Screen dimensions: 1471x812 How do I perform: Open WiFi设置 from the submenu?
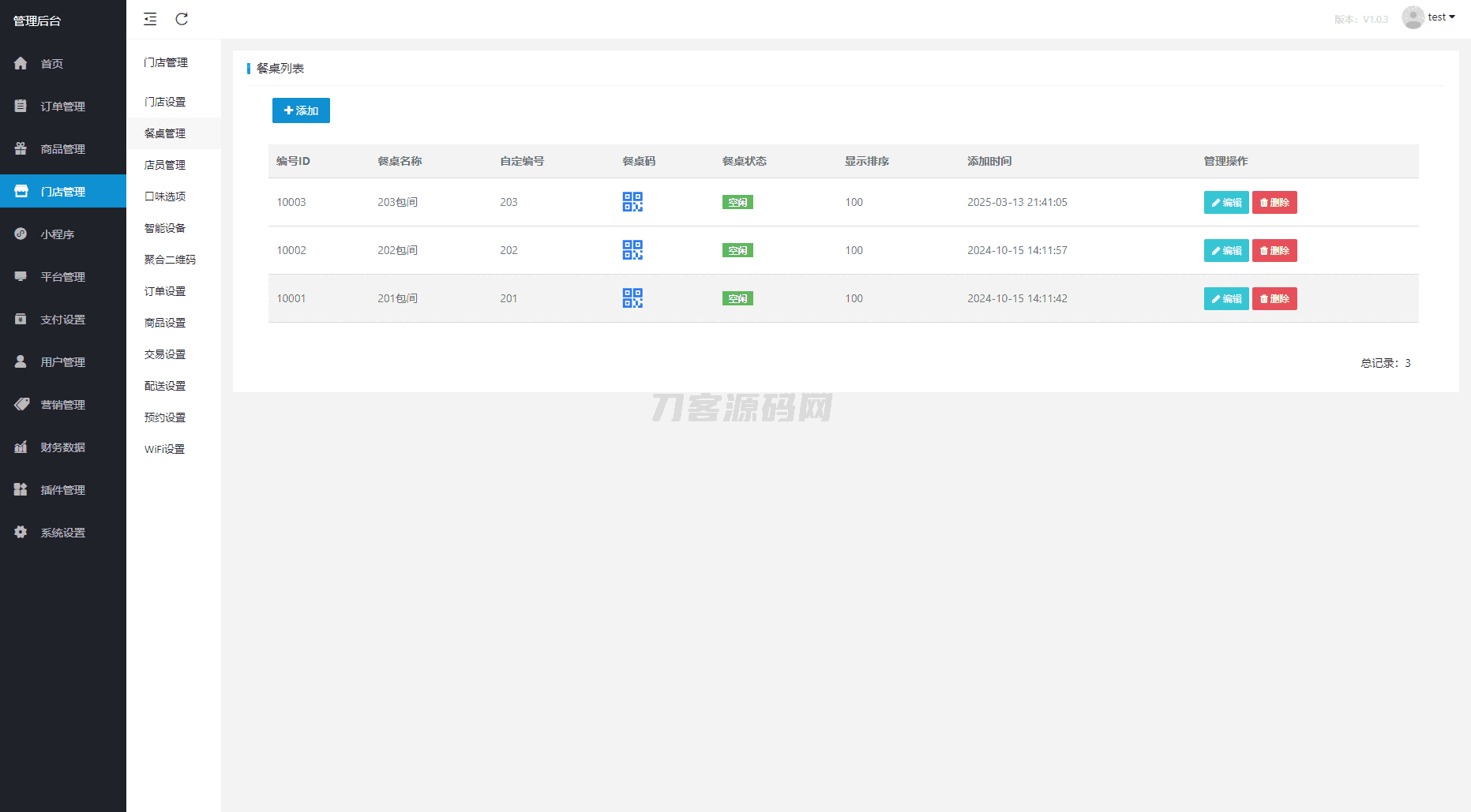point(164,449)
